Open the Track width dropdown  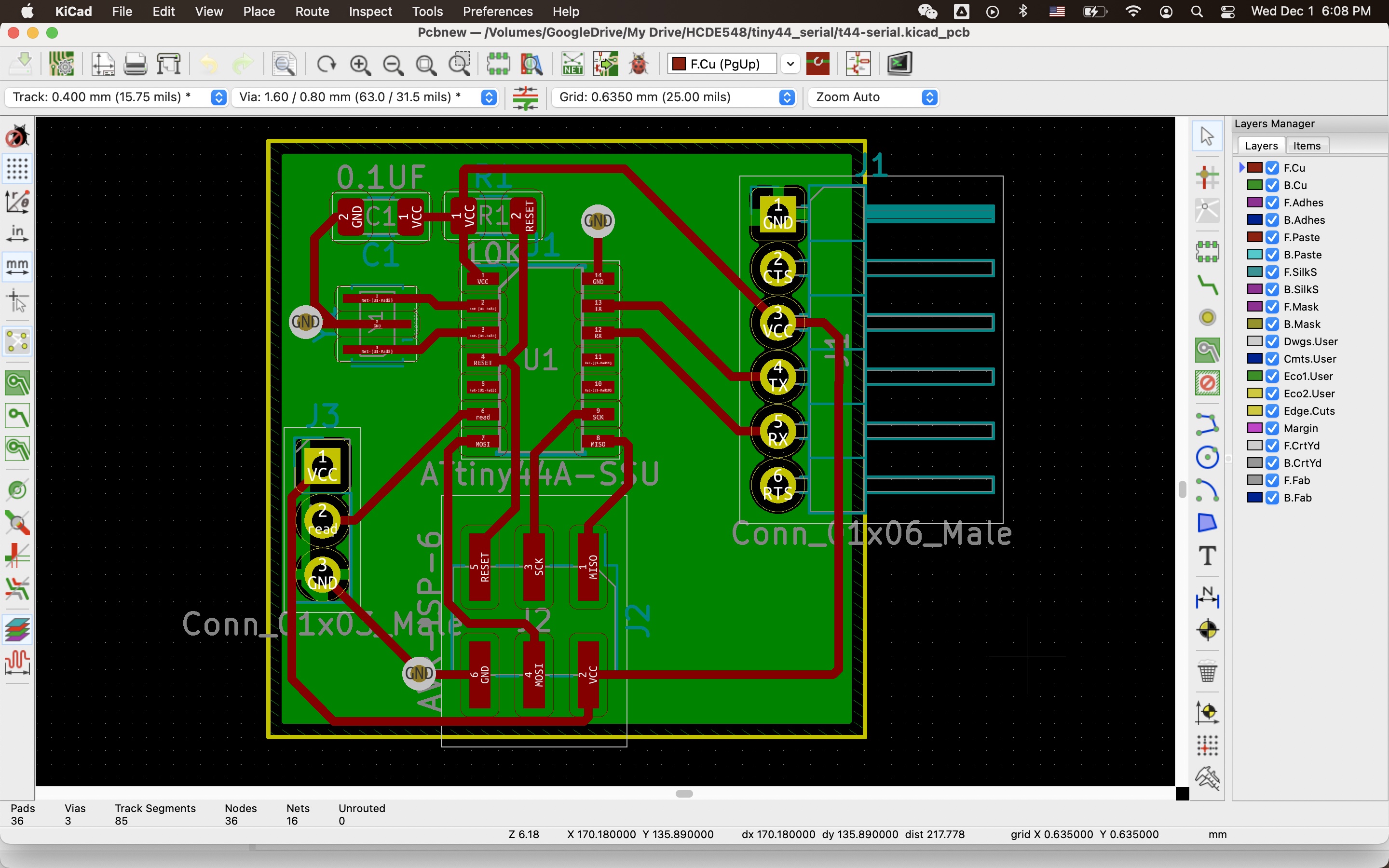(116, 97)
